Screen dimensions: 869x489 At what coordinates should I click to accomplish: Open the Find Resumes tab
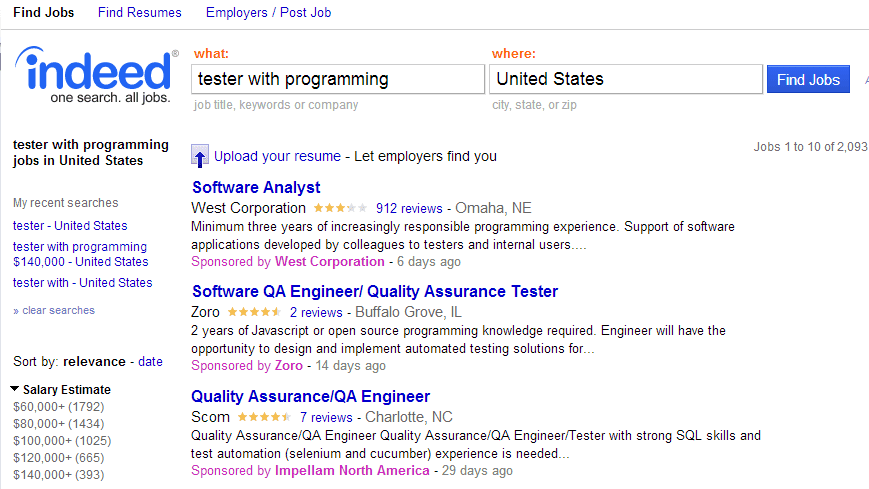coord(140,13)
